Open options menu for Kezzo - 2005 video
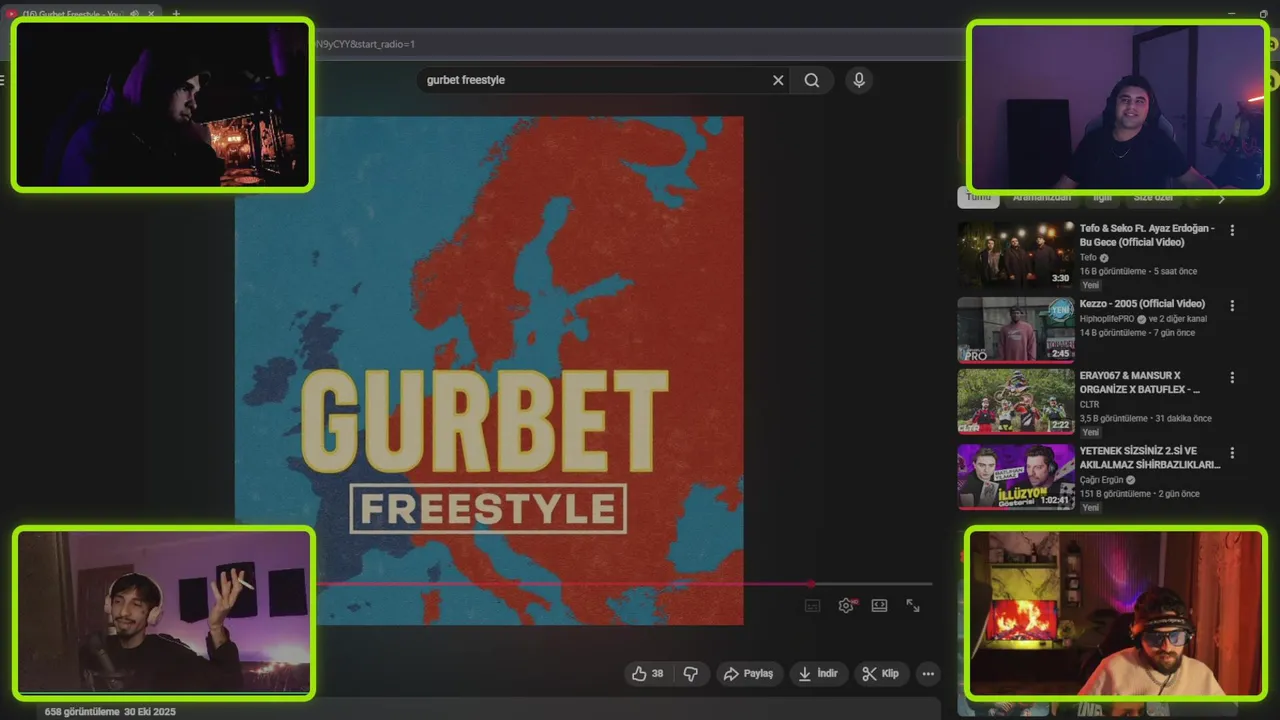Screen dimensions: 1280x720 (1232, 305)
